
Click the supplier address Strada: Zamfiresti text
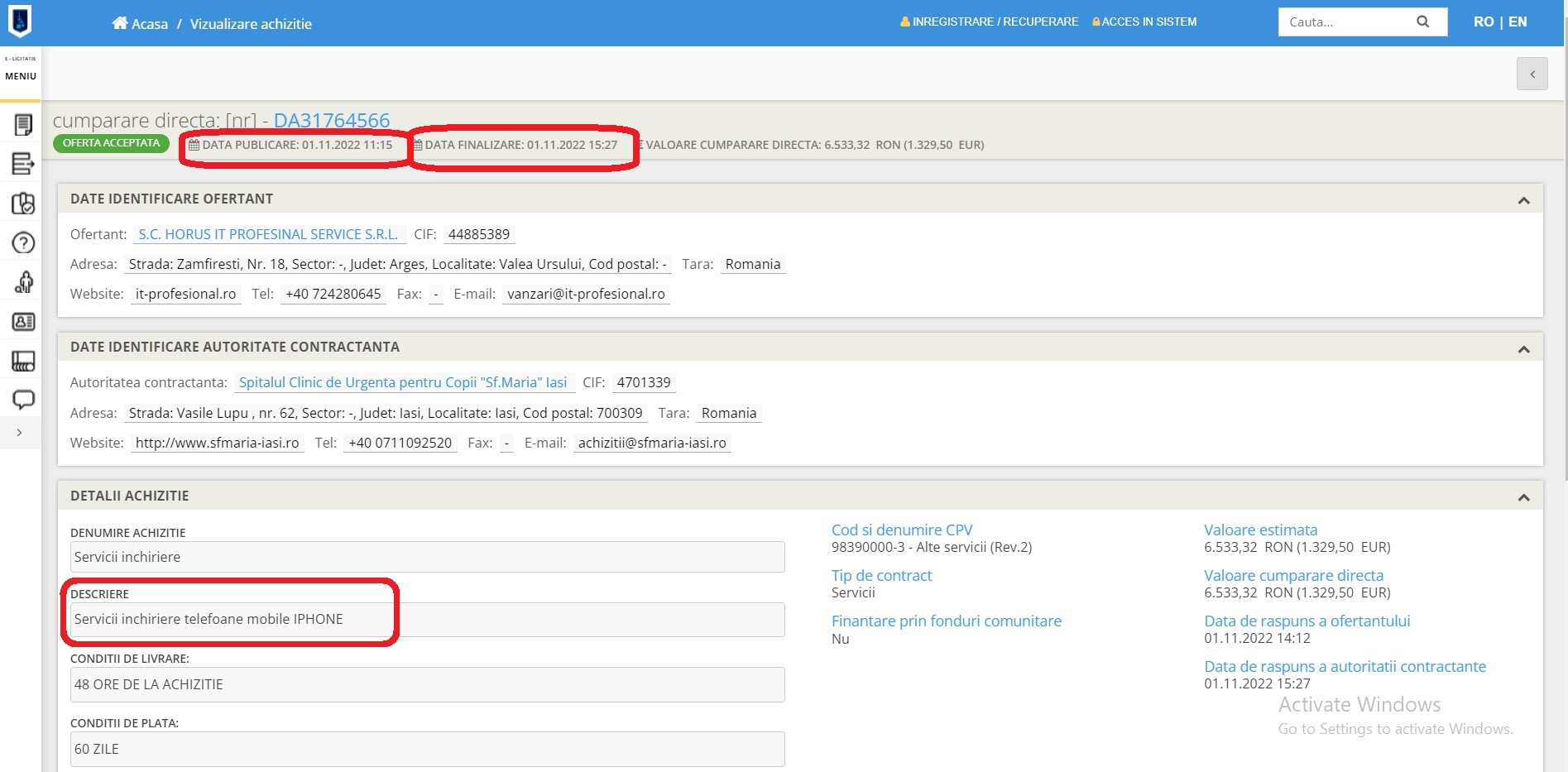click(398, 264)
